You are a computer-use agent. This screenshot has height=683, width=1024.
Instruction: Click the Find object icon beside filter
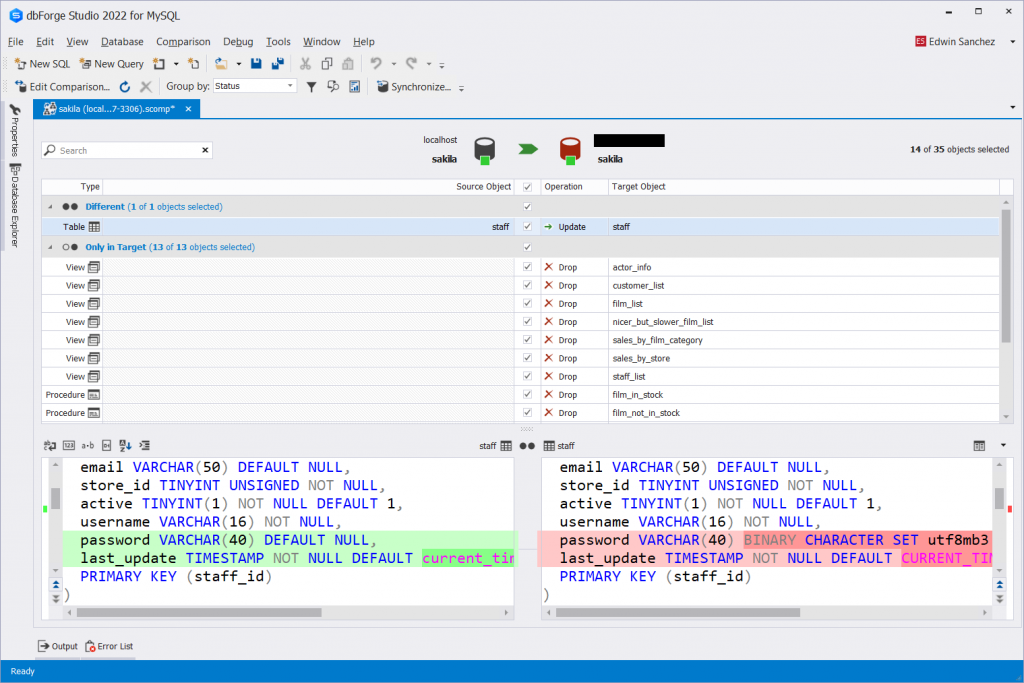point(333,87)
